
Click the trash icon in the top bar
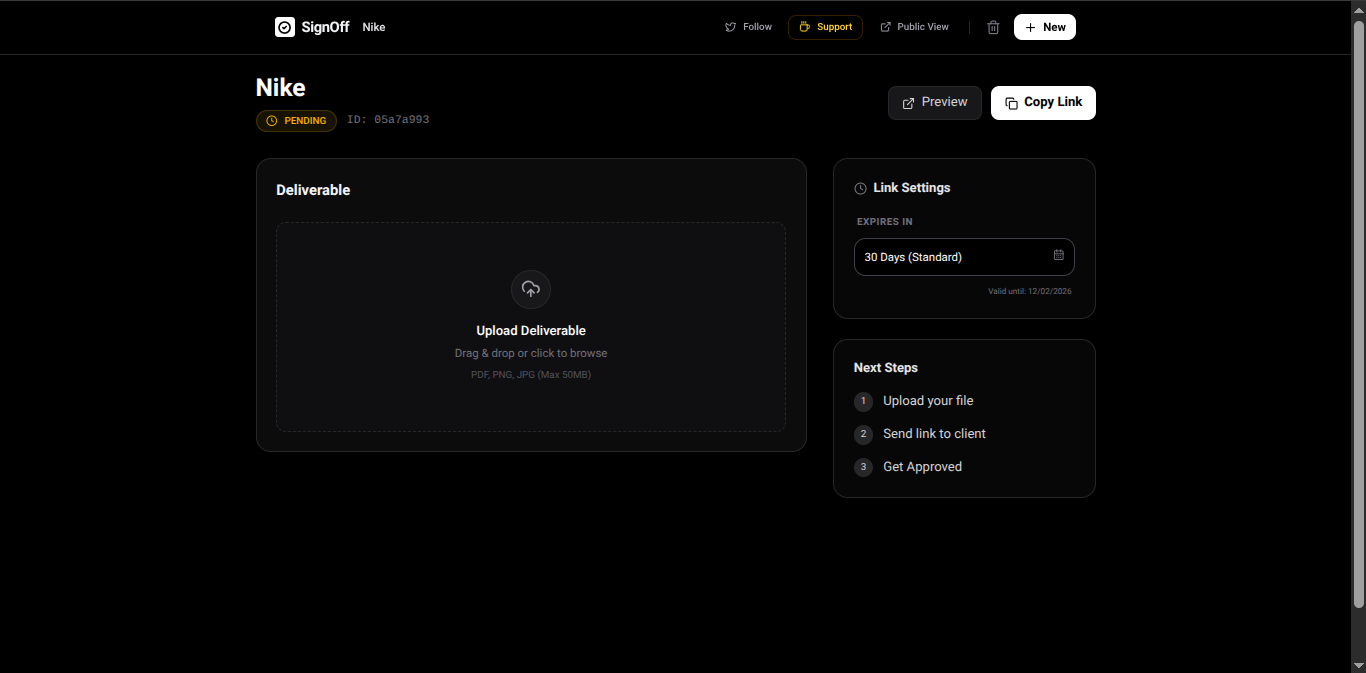click(993, 27)
